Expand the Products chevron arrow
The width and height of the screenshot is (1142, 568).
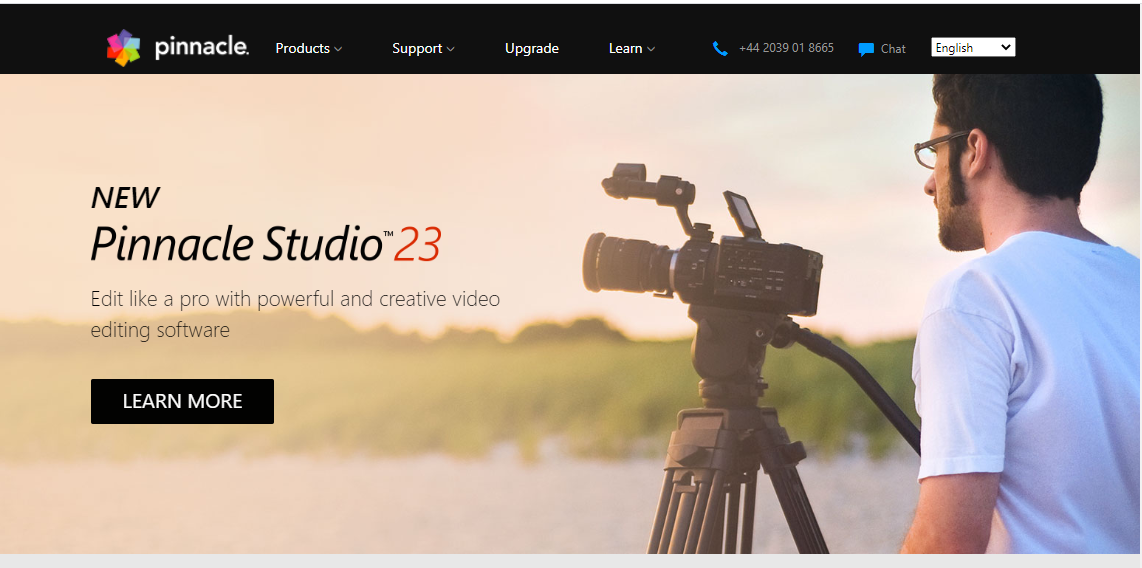click(x=338, y=50)
